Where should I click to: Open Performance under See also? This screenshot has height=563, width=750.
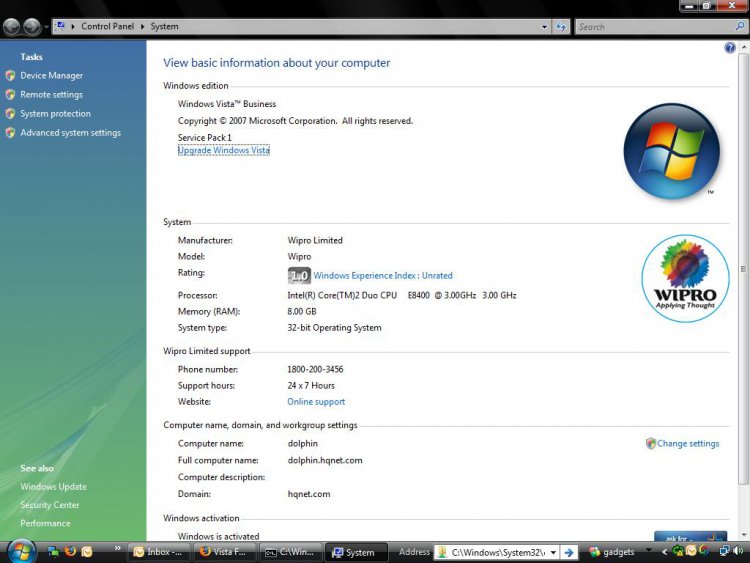45,523
